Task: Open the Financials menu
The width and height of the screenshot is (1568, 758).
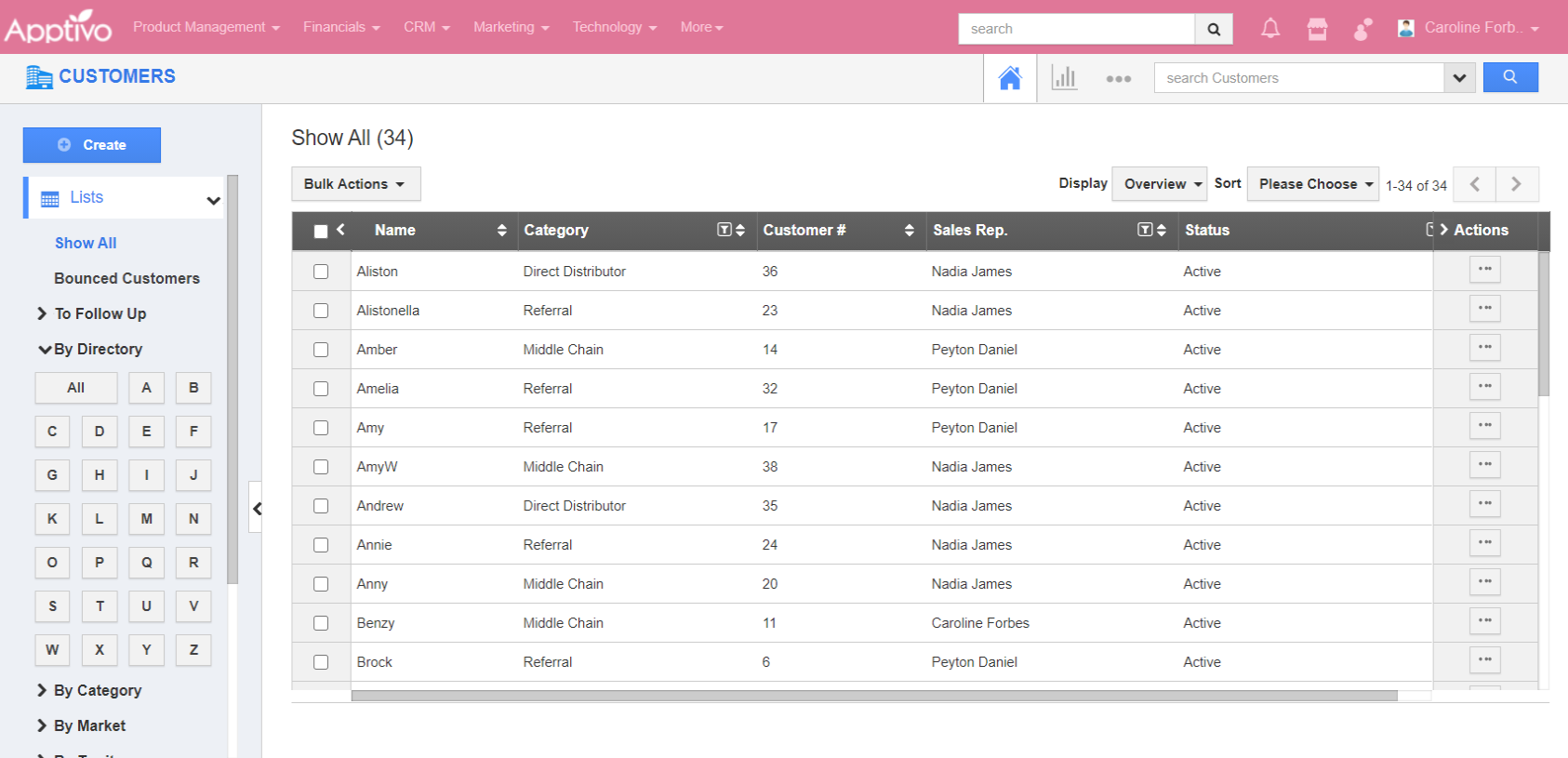Action: pos(340,27)
